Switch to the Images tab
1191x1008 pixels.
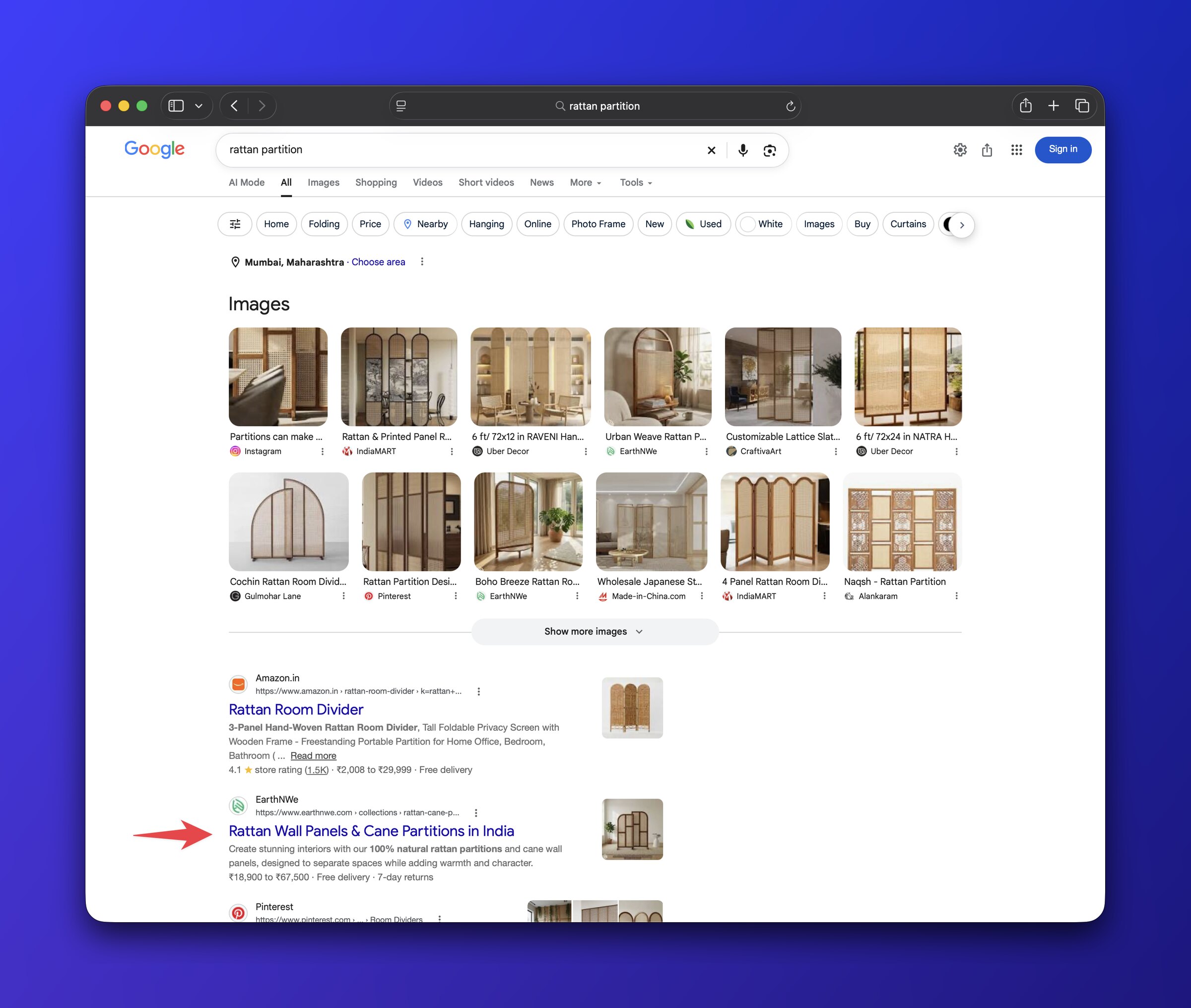324,182
